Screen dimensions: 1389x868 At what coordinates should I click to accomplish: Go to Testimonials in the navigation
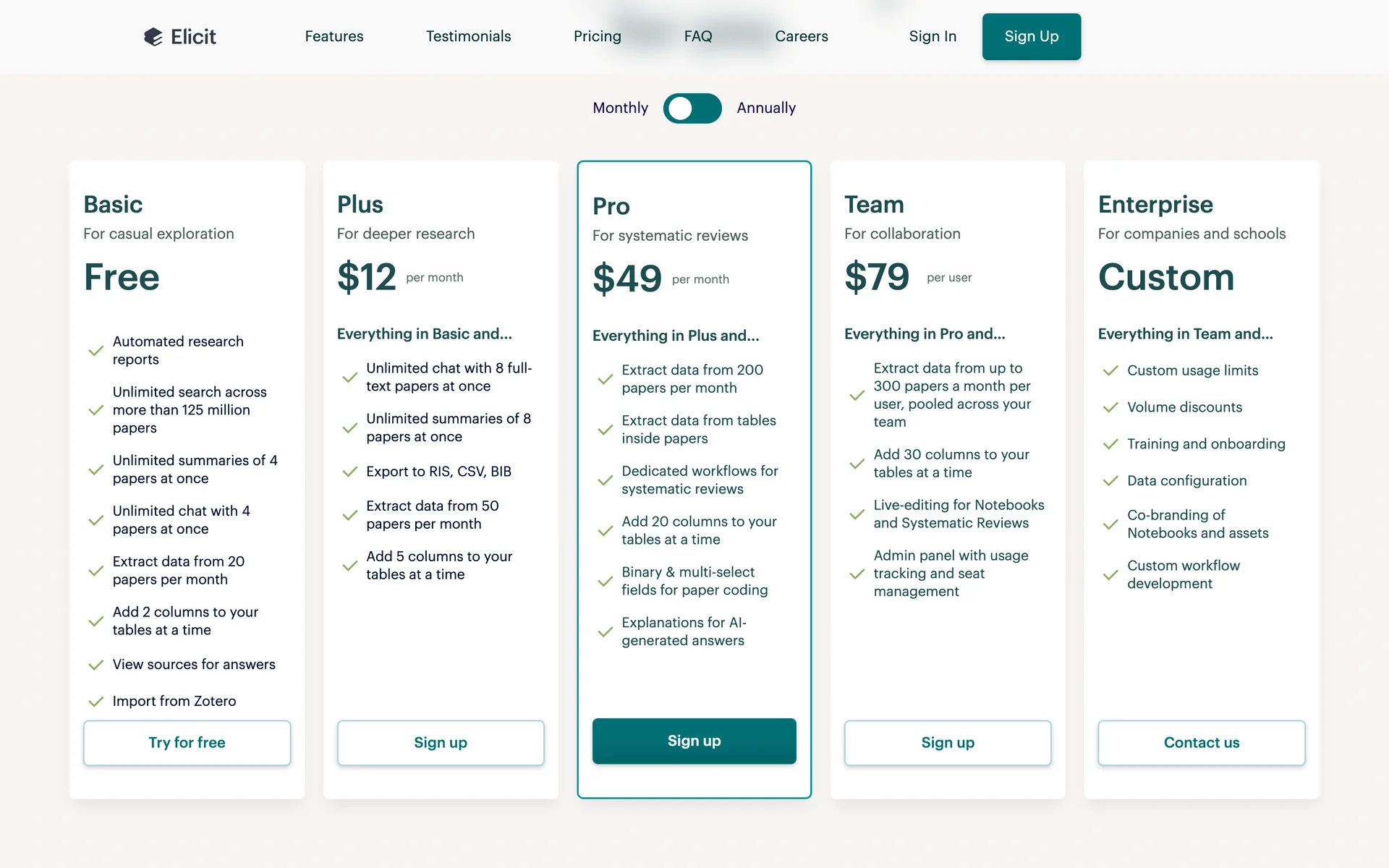coord(468,36)
